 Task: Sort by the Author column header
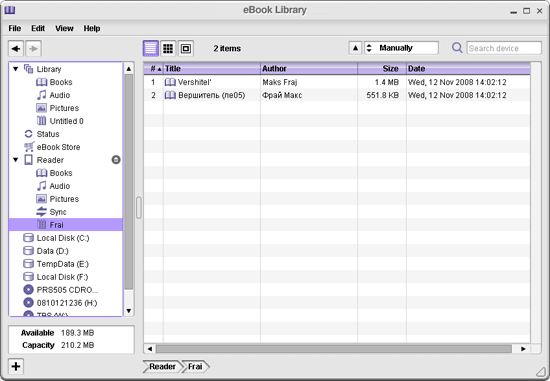tap(309, 69)
